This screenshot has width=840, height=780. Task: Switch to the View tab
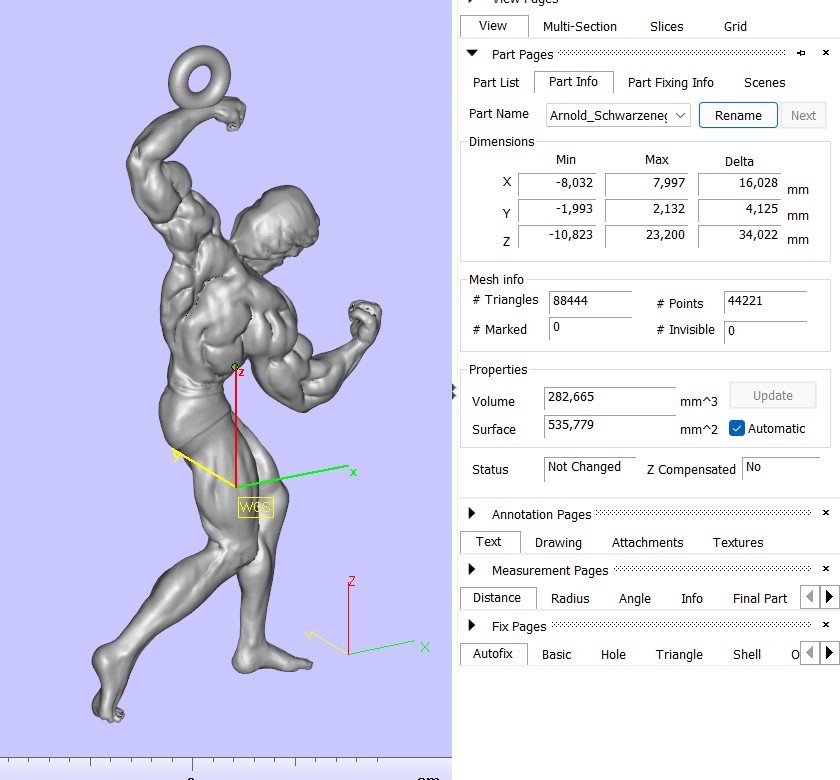coord(493,26)
